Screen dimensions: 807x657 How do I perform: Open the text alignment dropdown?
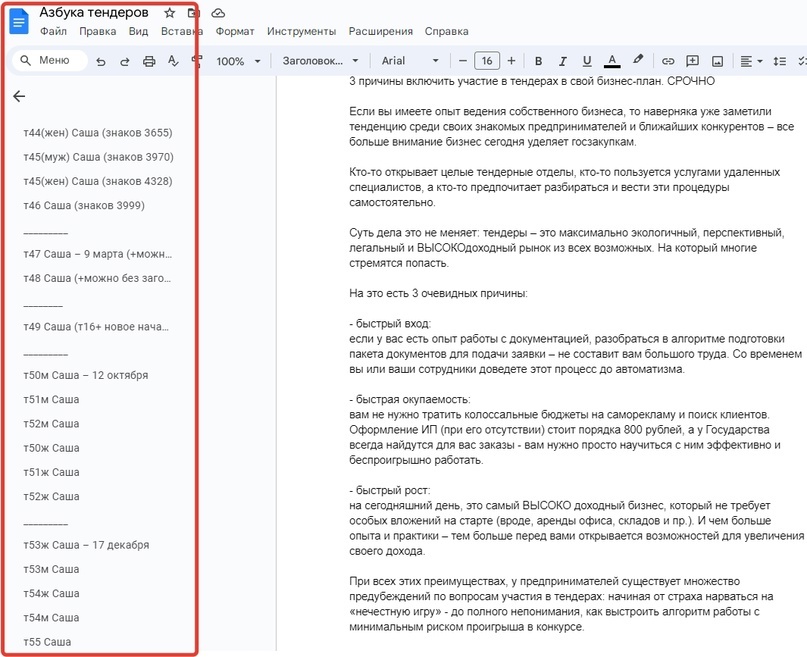tap(751, 61)
